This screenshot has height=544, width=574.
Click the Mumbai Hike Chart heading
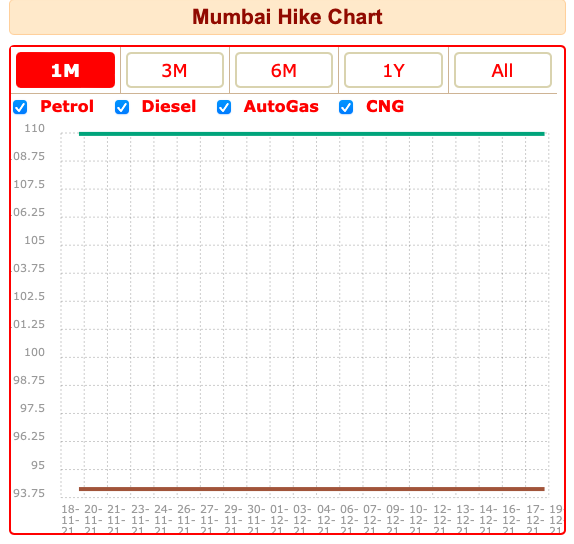point(287,17)
